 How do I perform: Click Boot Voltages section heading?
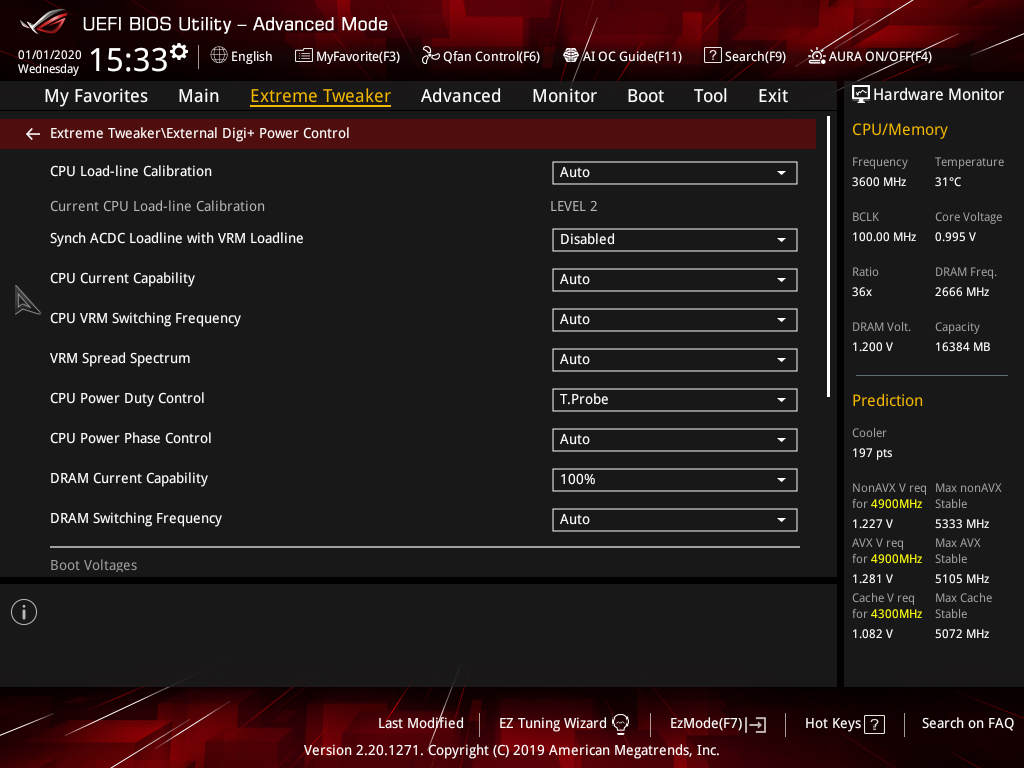coord(93,566)
